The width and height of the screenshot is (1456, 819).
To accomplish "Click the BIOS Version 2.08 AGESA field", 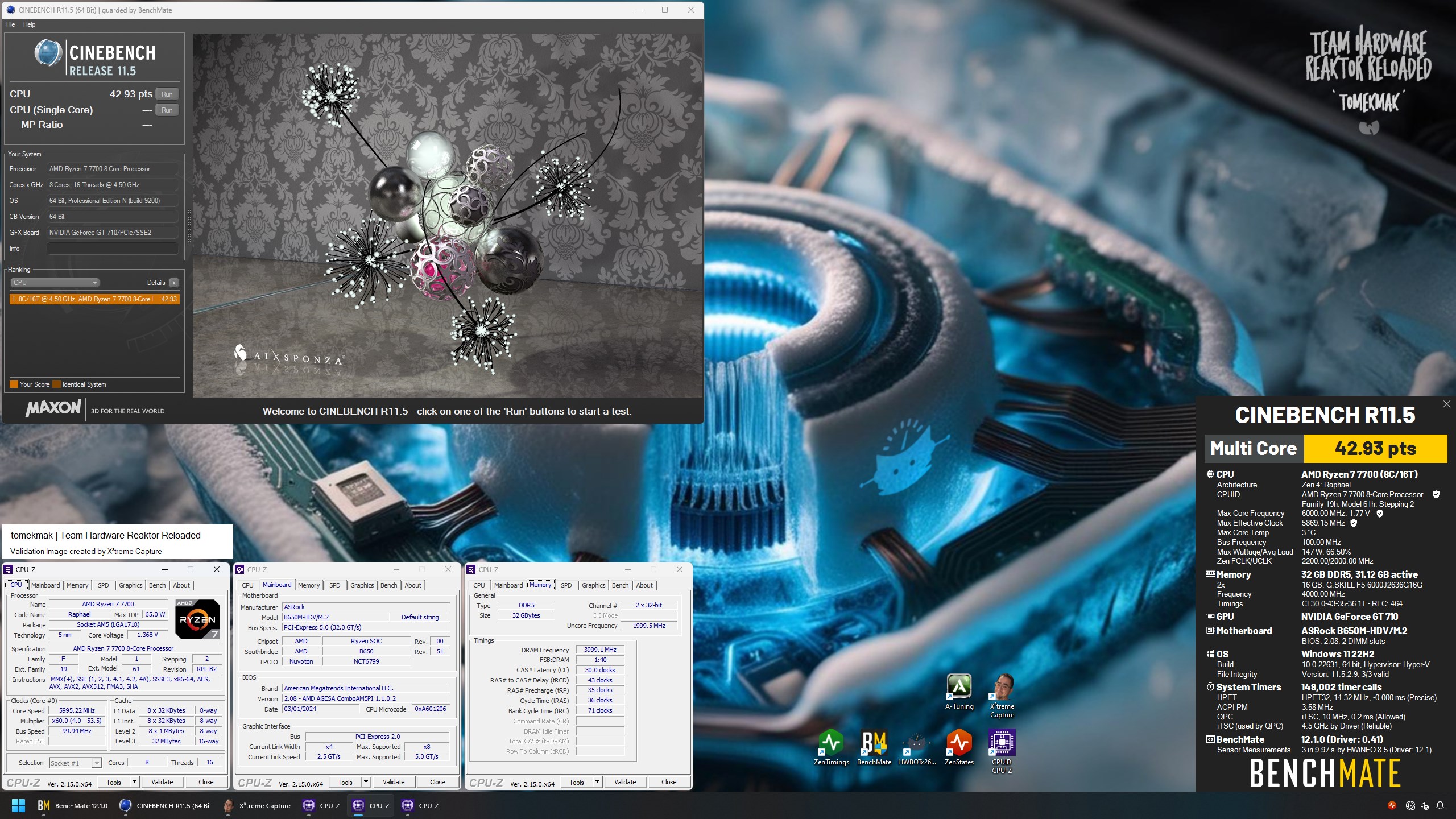I will point(366,698).
